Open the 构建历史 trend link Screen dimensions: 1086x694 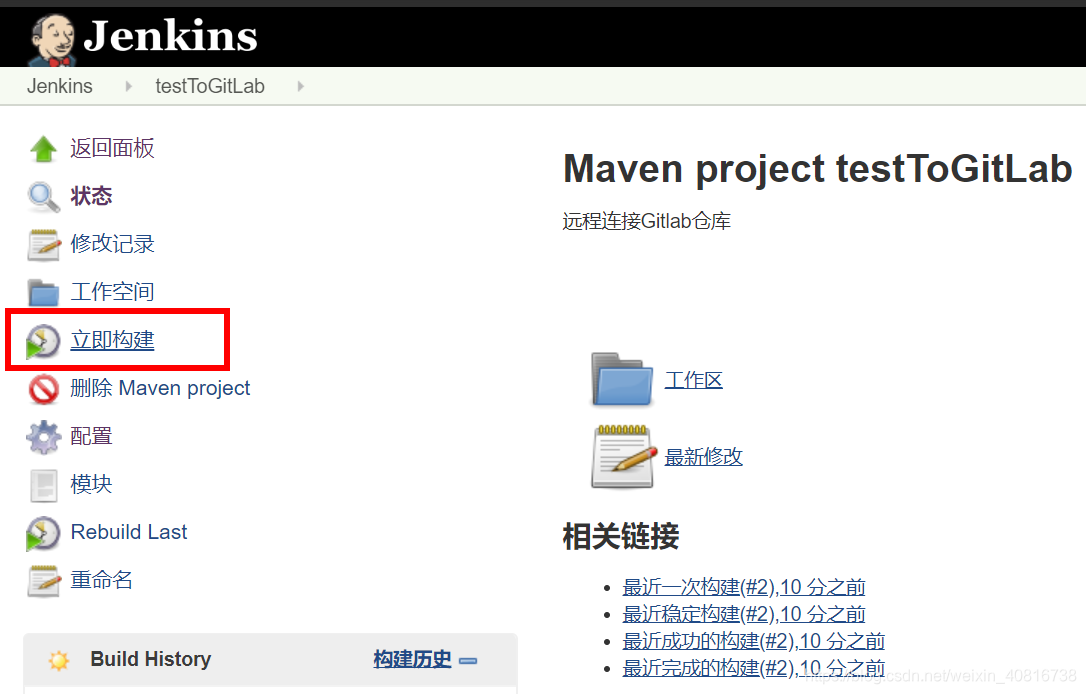point(413,659)
